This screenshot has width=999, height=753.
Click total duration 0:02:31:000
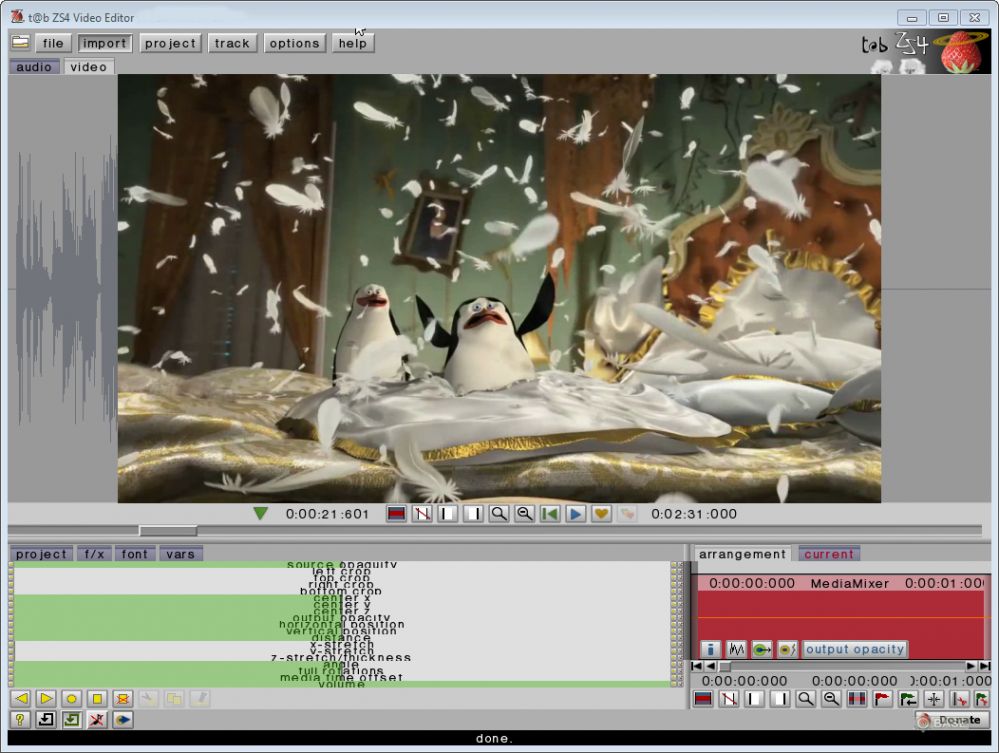pos(694,514)
